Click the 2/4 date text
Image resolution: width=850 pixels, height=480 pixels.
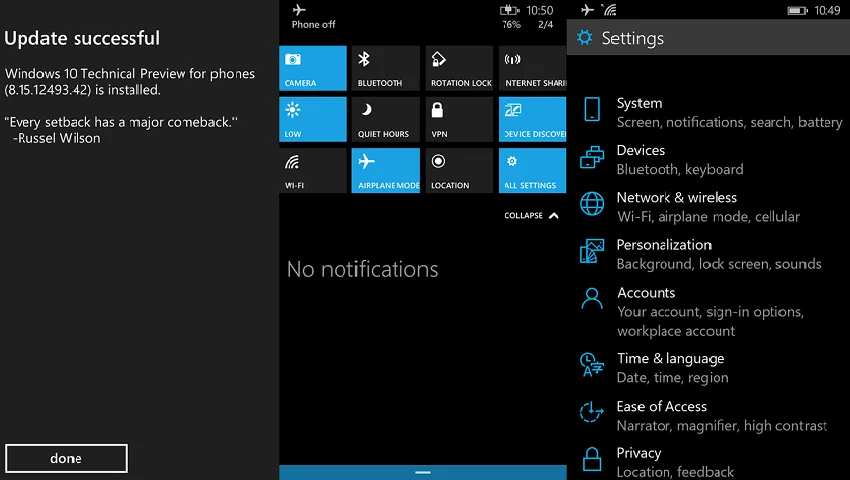click(546, 24)
